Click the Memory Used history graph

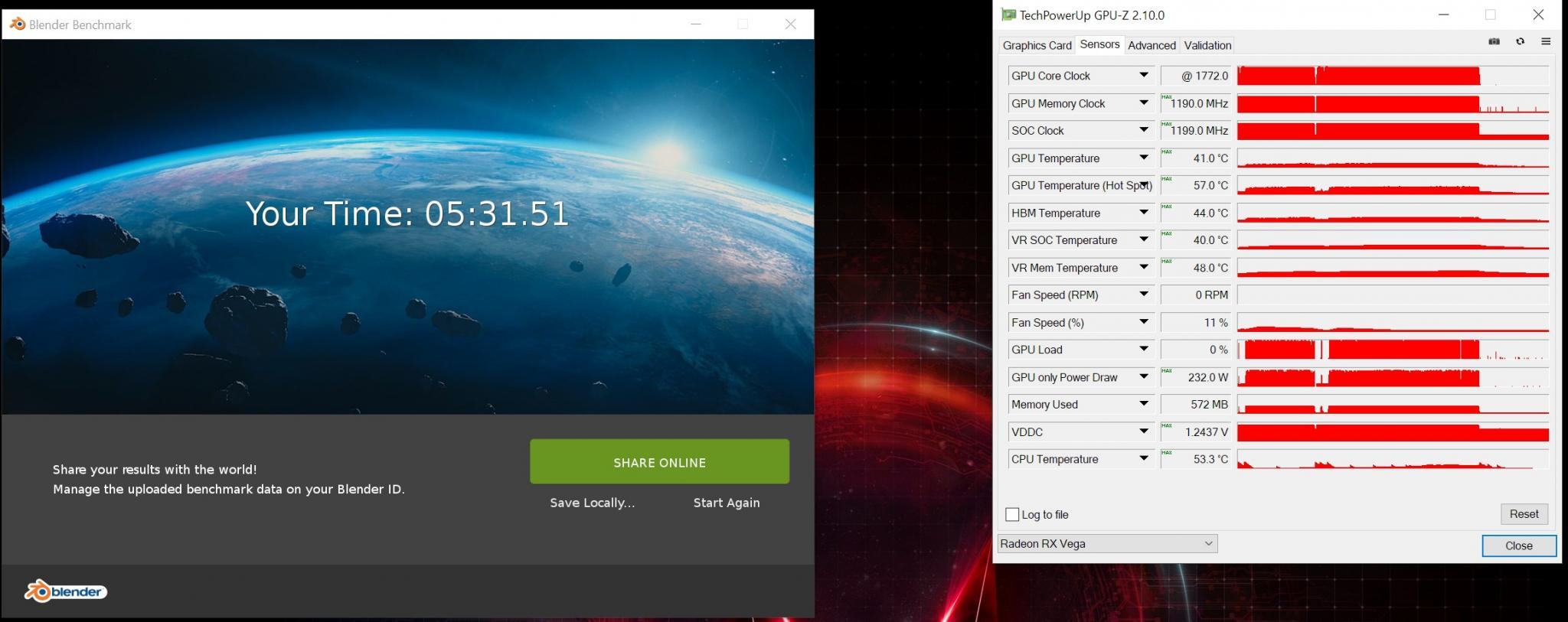[1393, 405]
